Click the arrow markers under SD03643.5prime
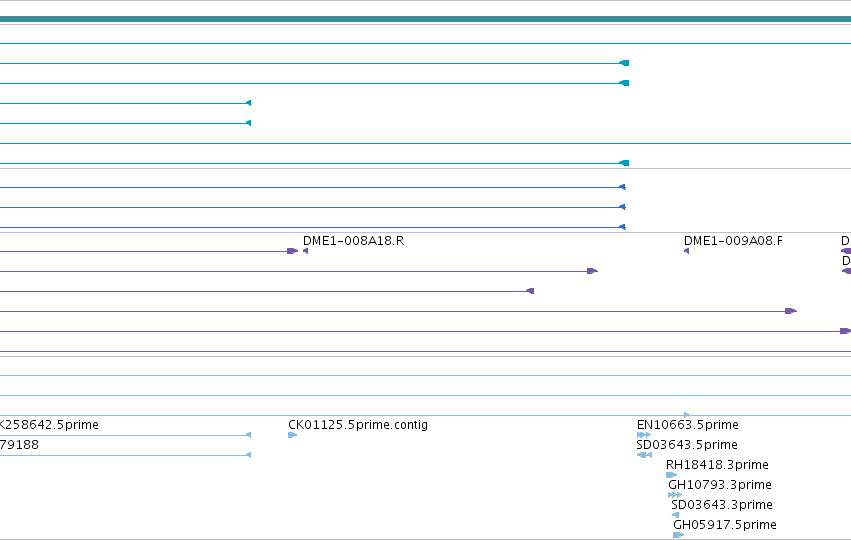This screenshot has height=540, width=851. coord(644,455)
